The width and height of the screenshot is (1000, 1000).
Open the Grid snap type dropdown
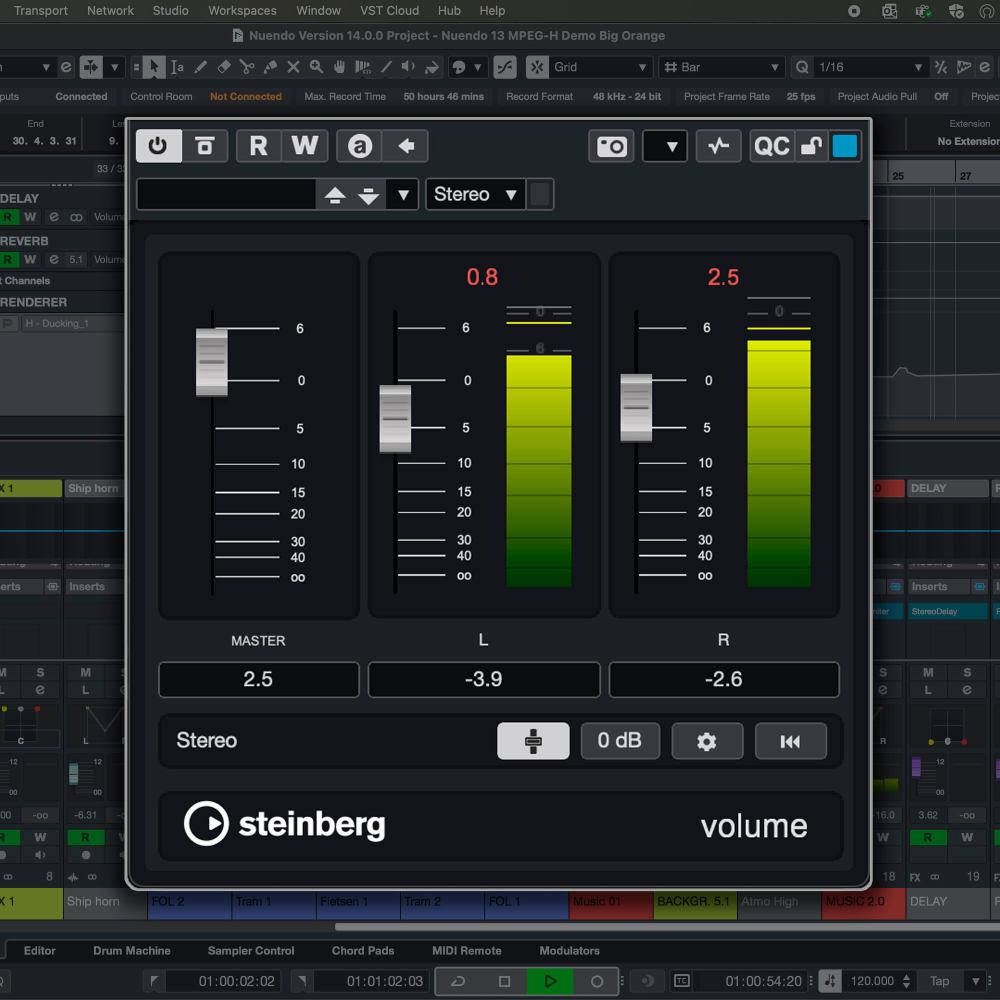[x=601, y=67]
